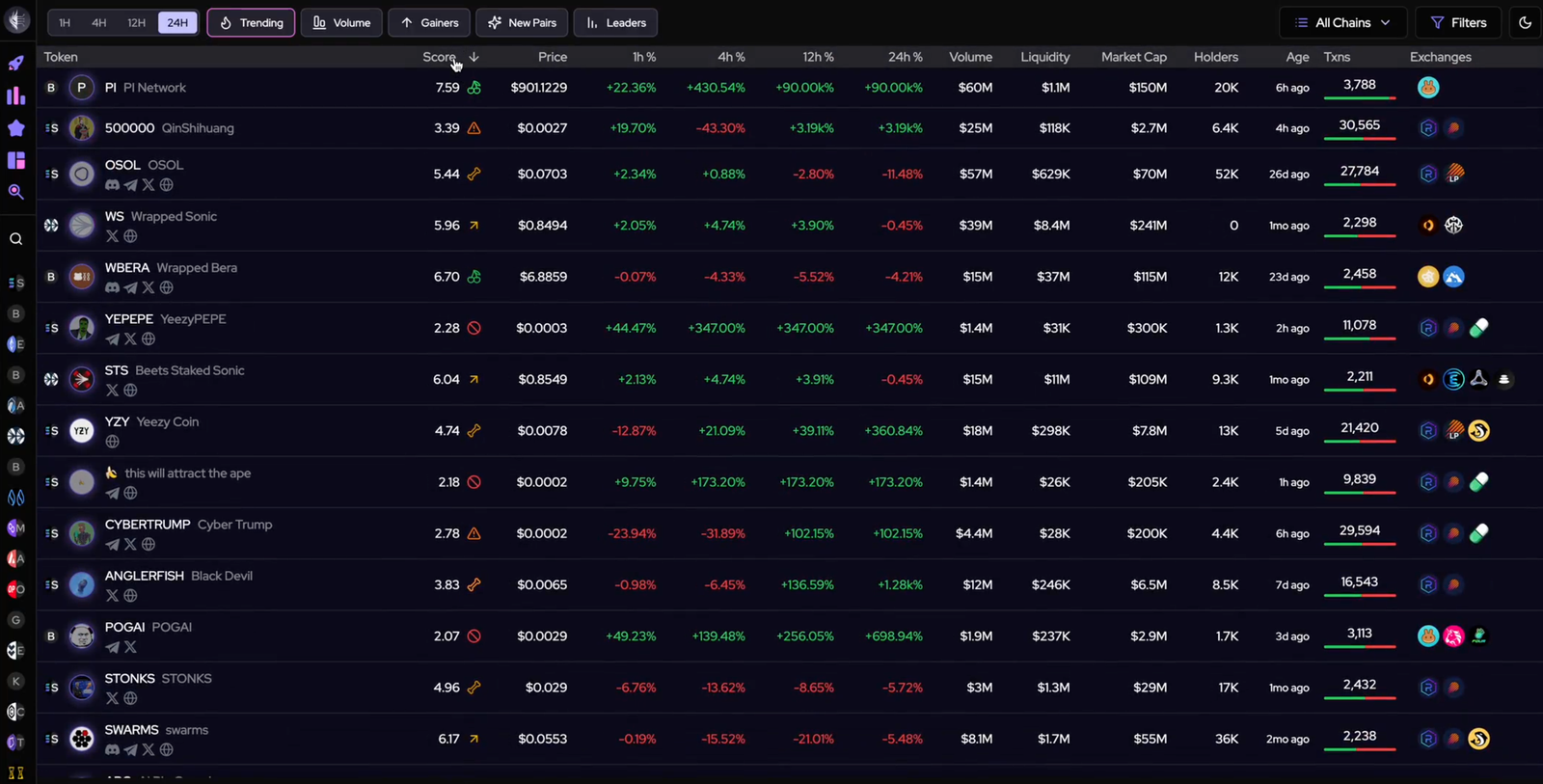Sort by Score column header
Screen dimensions: 1543x784
tap(440, 57)
